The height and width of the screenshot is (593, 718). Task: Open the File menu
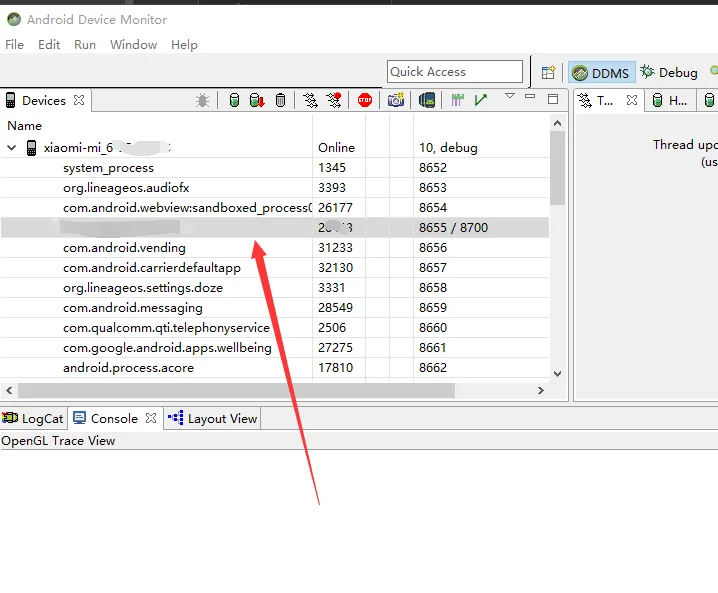point(14,45)
